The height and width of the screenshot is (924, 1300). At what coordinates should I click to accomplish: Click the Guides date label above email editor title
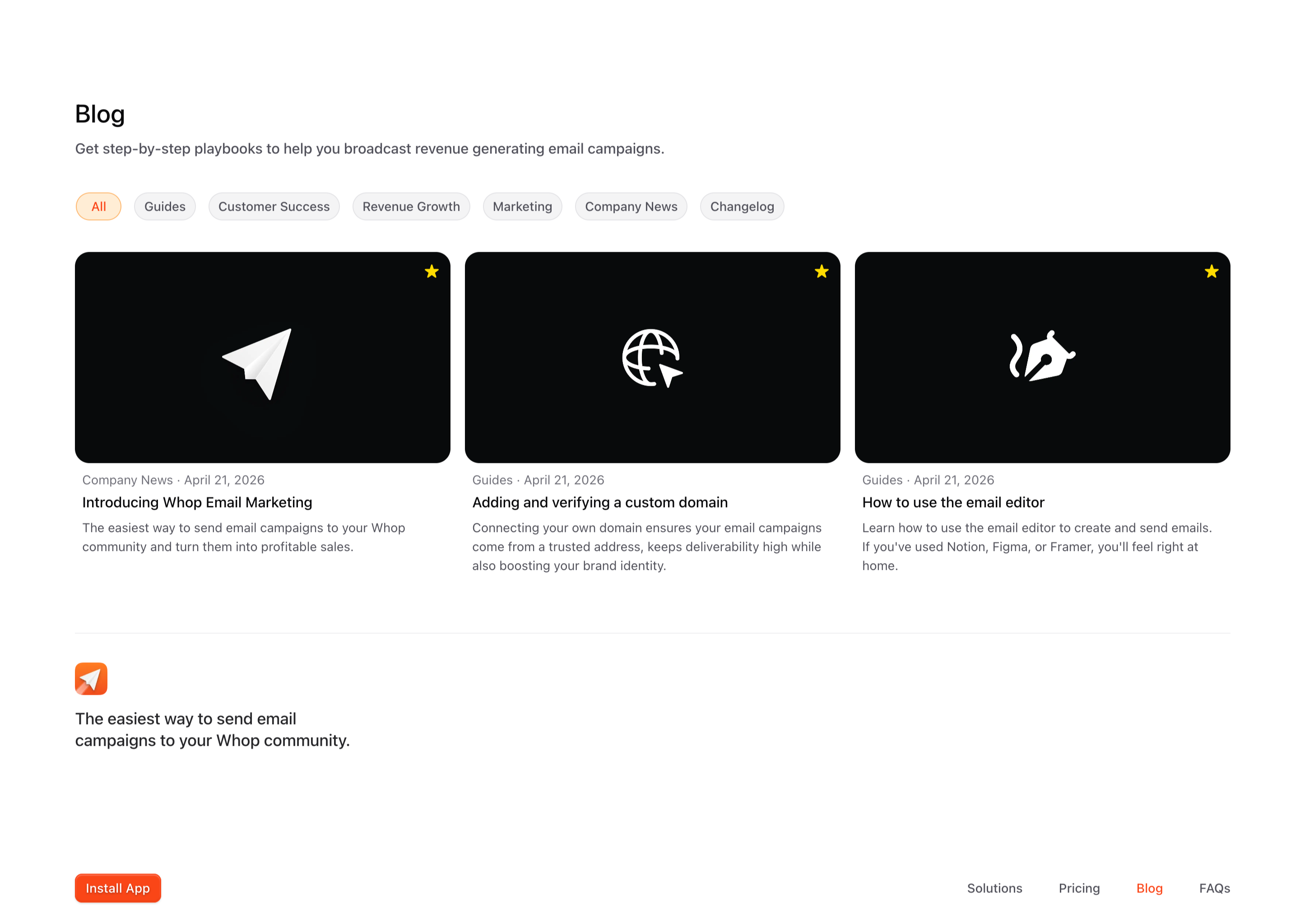coord(928,480)
